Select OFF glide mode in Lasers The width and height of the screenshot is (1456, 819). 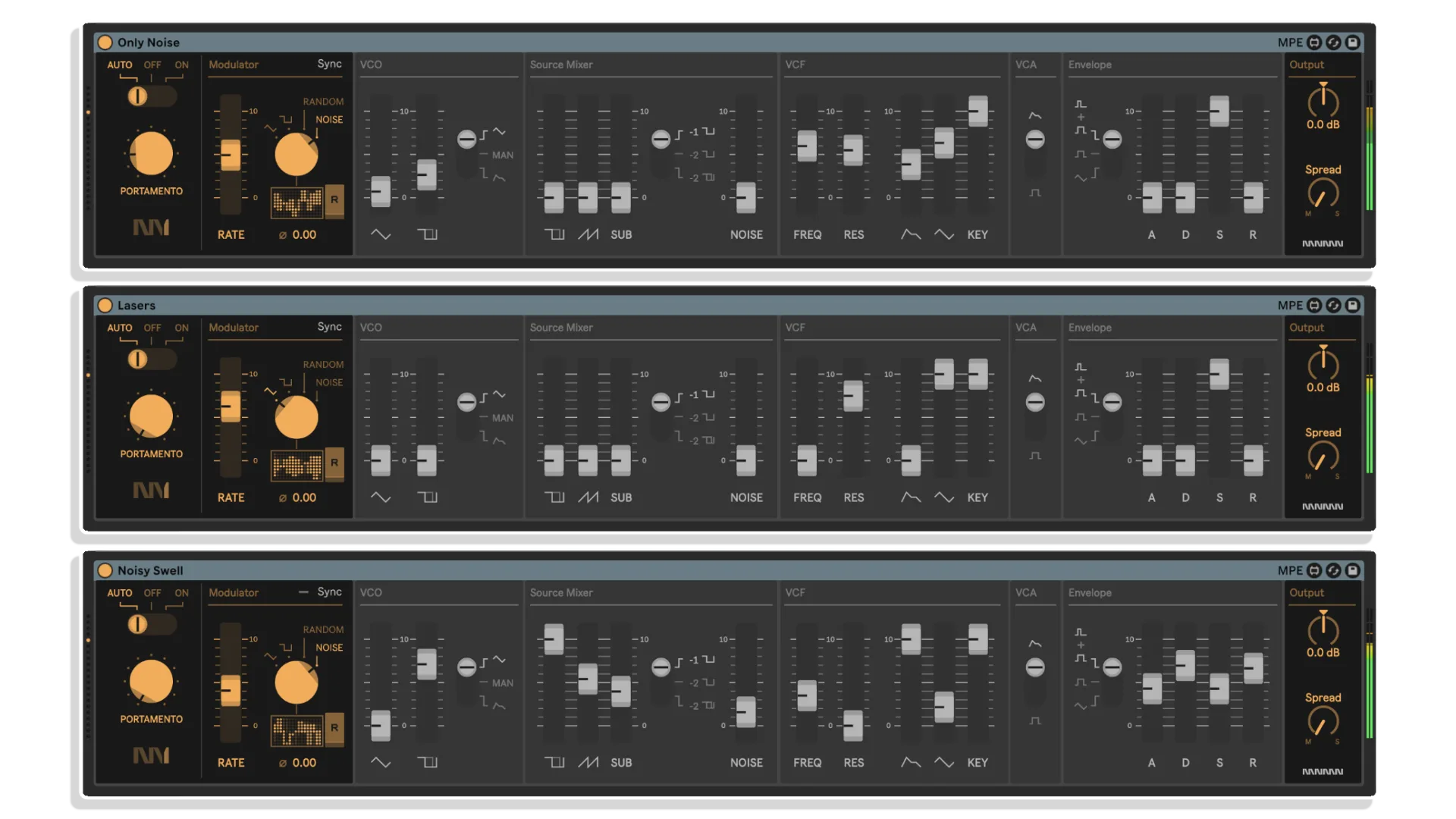[152, 328]
